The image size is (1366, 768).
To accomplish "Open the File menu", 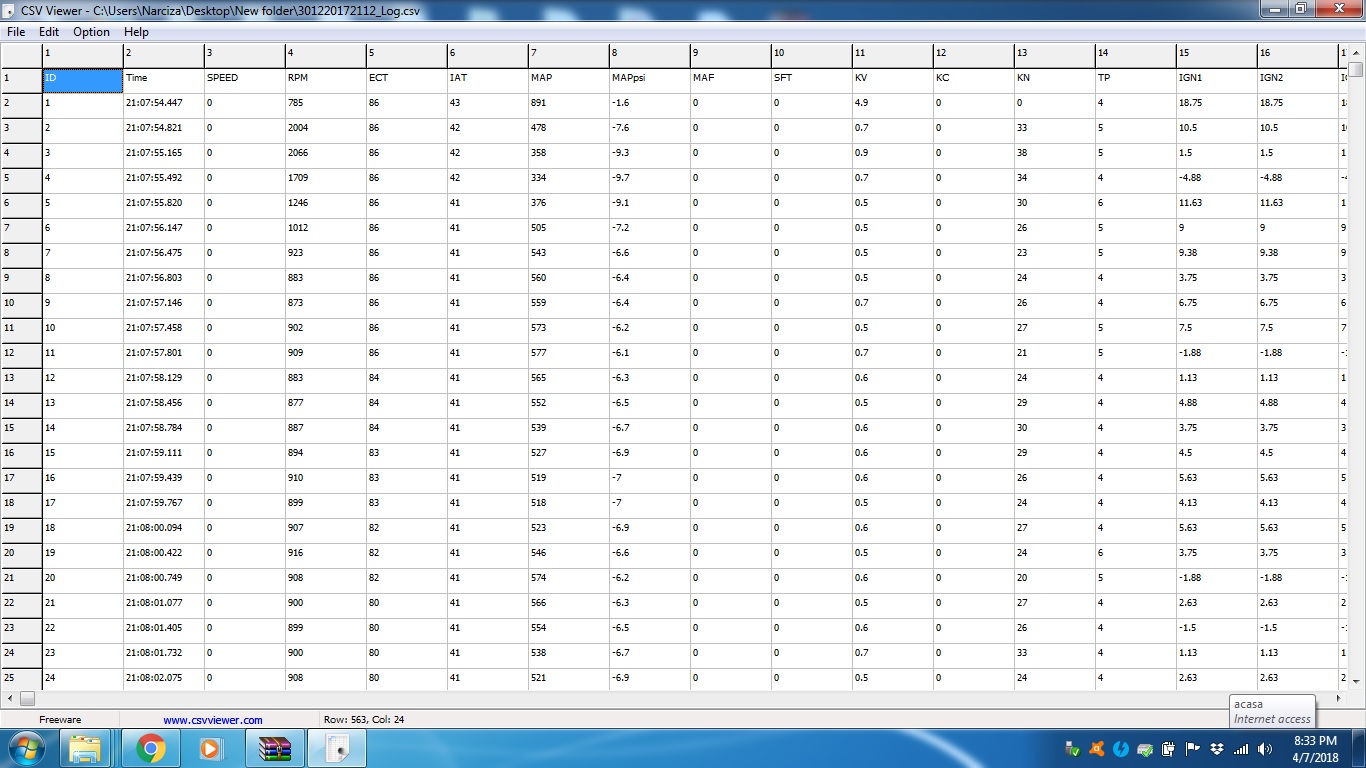I will coord(16,32).
